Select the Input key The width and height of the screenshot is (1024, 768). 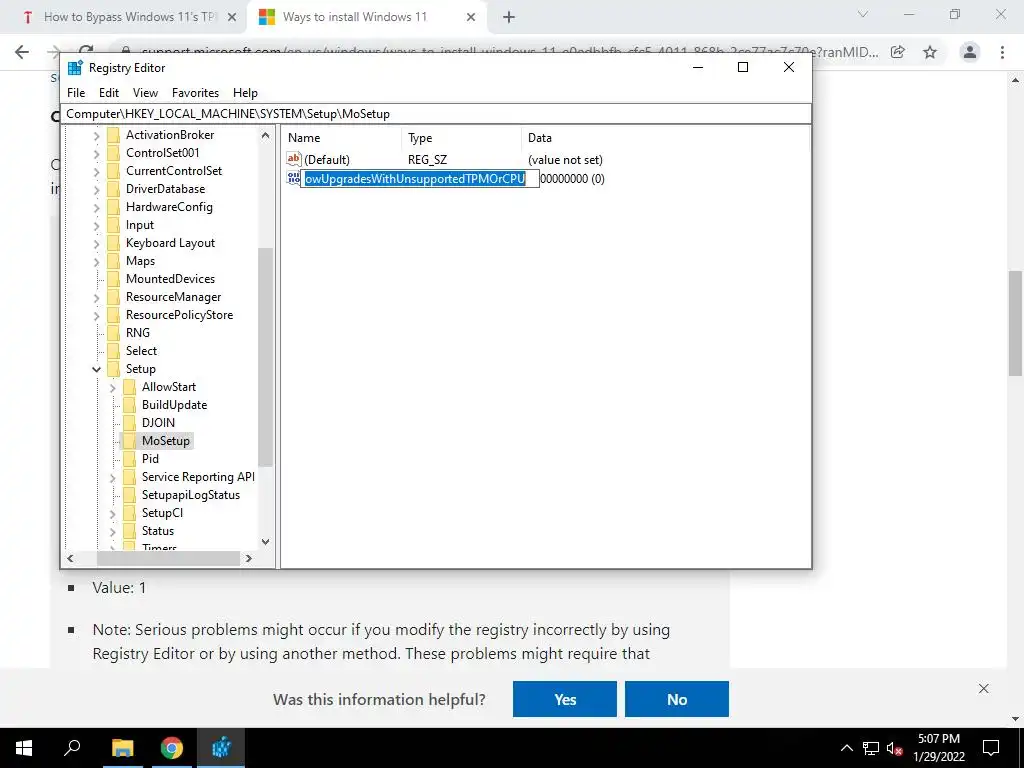click(x=140, y=225)
